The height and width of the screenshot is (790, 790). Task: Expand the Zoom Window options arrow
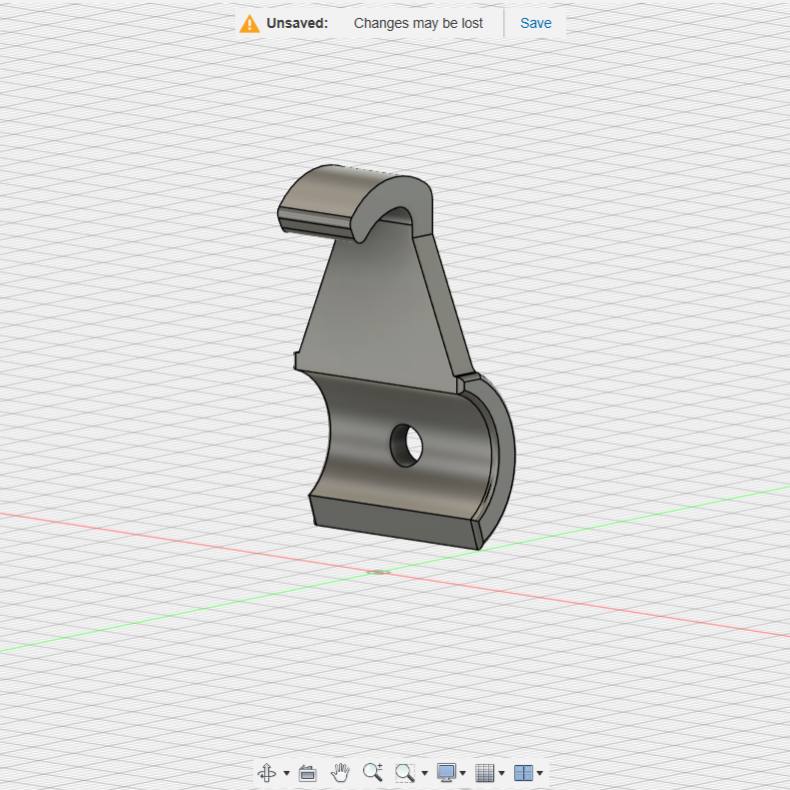tap(424, 773)
